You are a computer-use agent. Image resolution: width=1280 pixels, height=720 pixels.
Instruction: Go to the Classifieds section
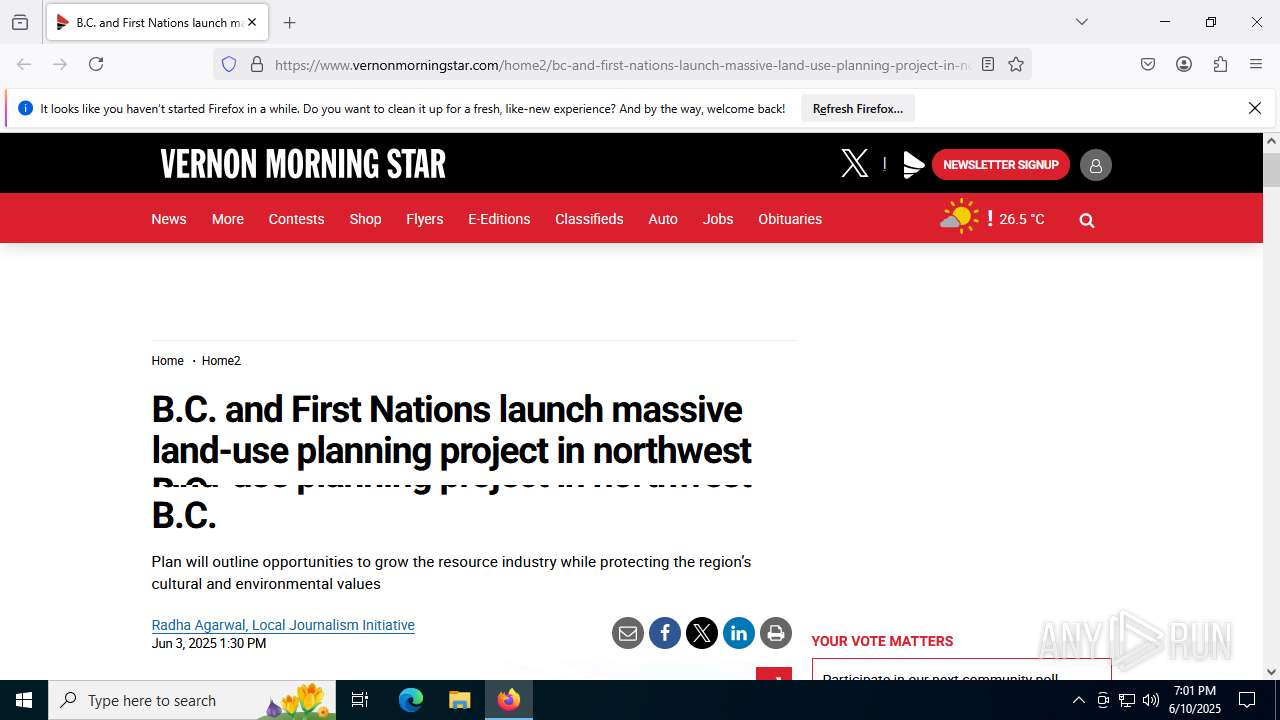pos(589,219)
